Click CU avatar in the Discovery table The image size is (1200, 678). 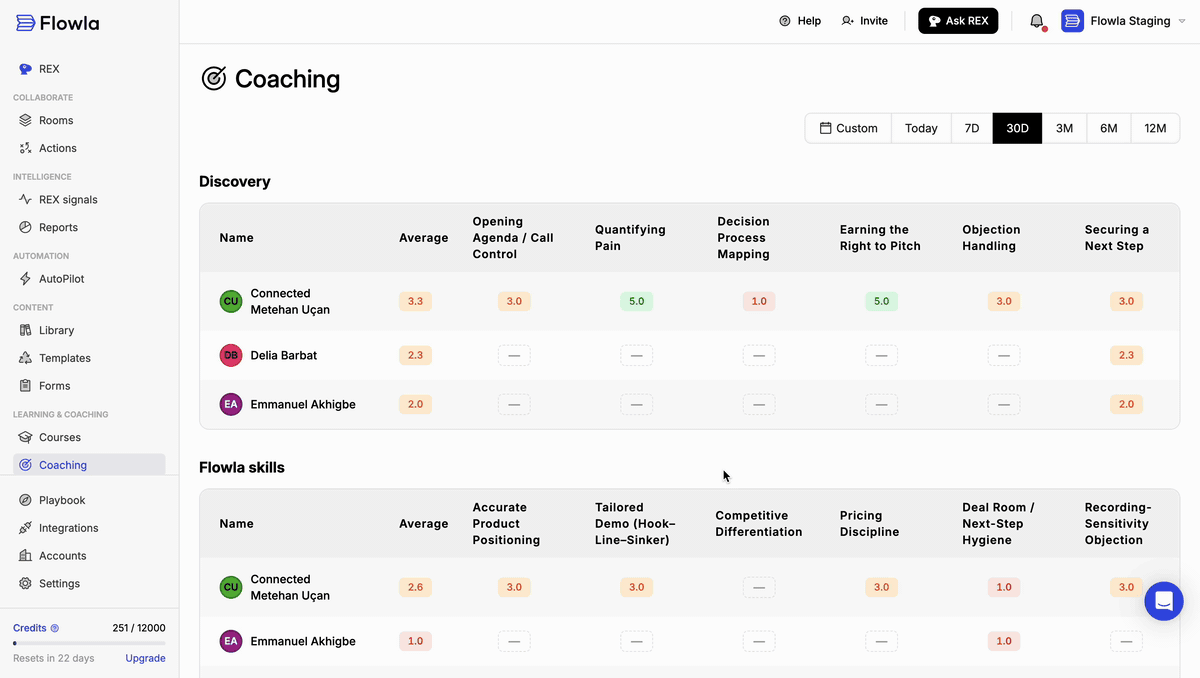click(231, 301)
